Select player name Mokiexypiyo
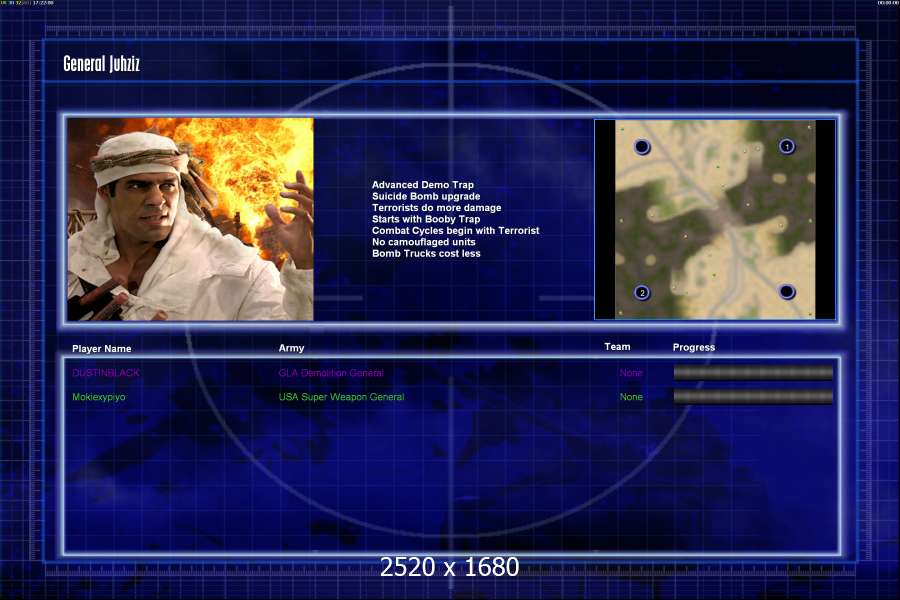 (99, 397)
